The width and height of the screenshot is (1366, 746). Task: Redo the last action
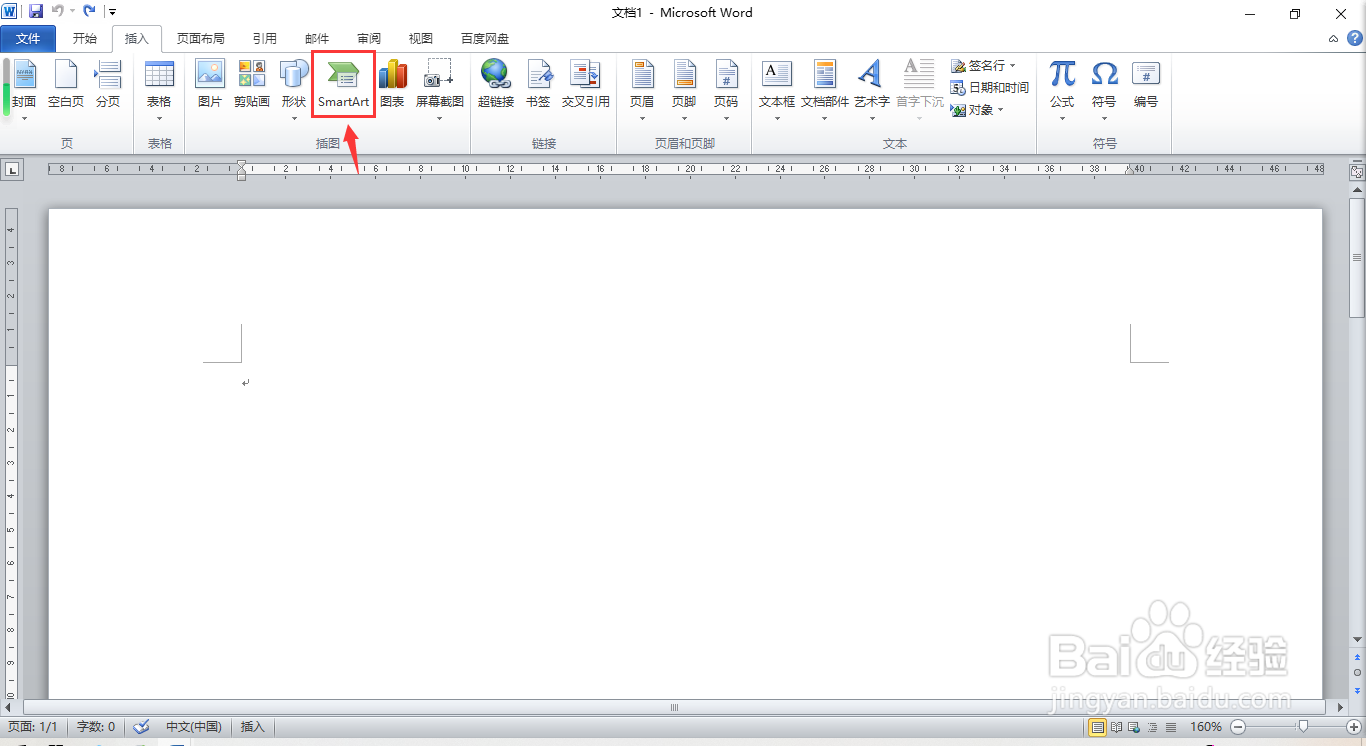pos(90,12)
